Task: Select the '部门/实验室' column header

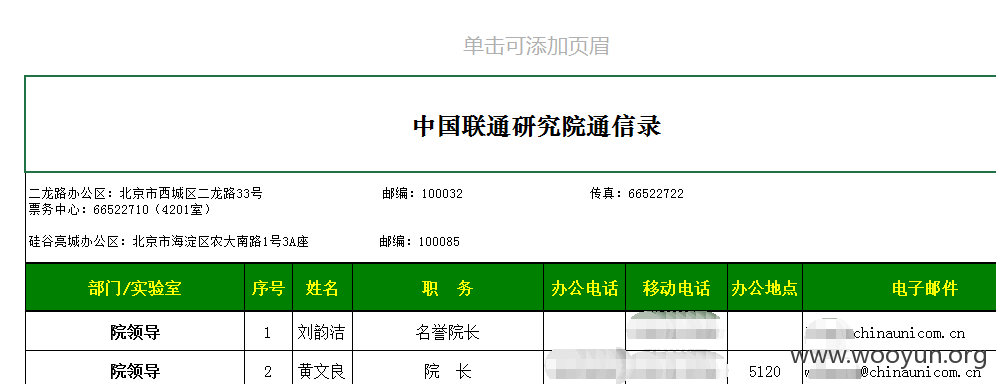Action: point(135,288)
